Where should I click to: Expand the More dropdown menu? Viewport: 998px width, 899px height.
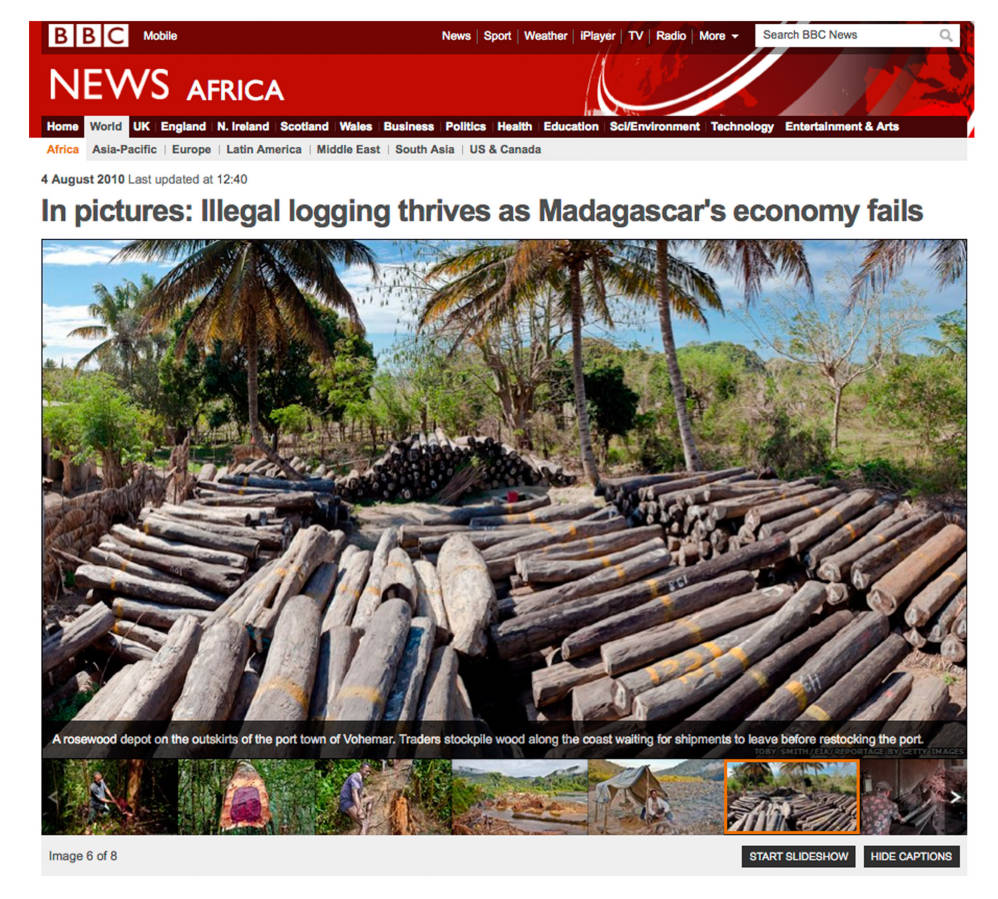[x=719, y=36]
